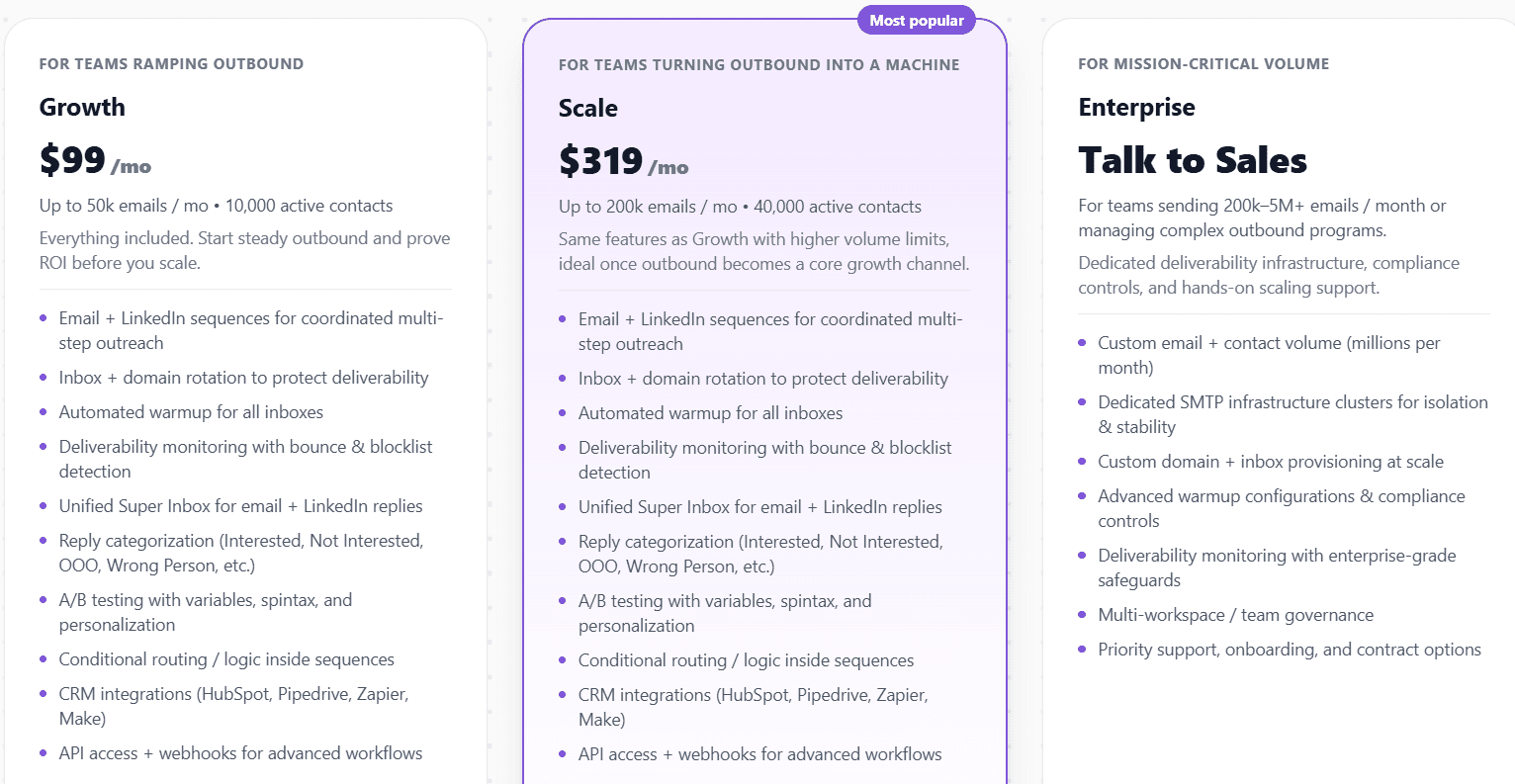1515x784 pixels.
Task: Click the Enterprise plan title
Action: coord(1136,107)
